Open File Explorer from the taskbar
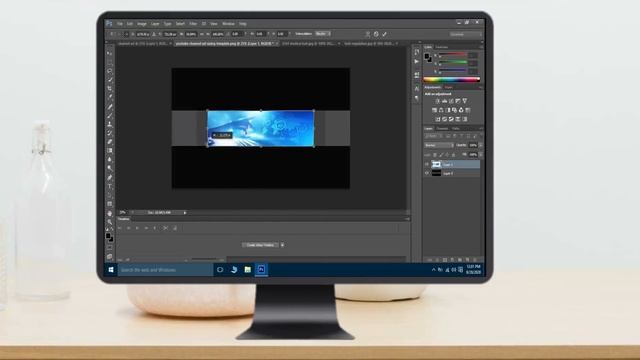Screen dimensions: 640x360 (x=247, y=270)
